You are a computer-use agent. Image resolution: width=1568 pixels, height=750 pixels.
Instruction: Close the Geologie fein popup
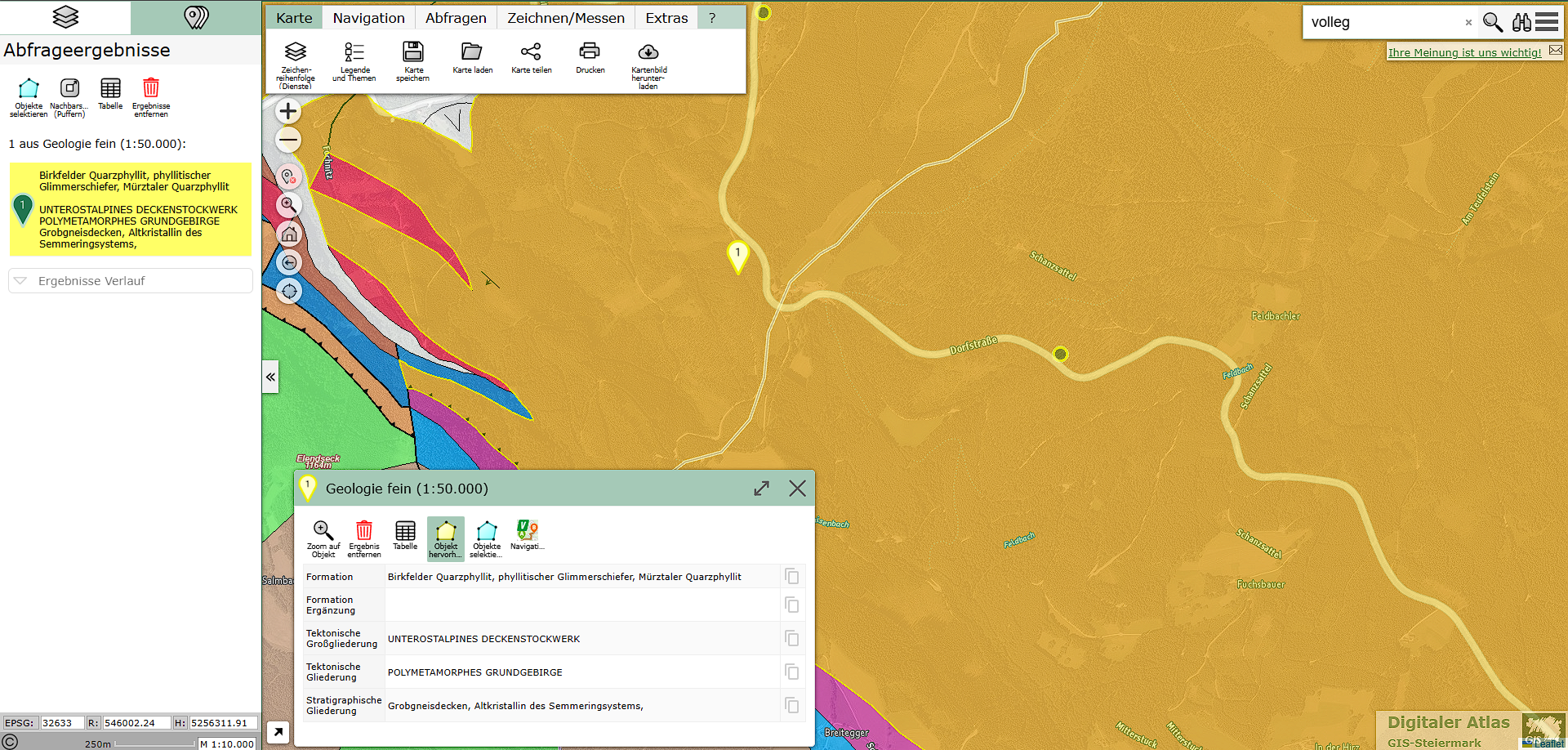(797, 489)
